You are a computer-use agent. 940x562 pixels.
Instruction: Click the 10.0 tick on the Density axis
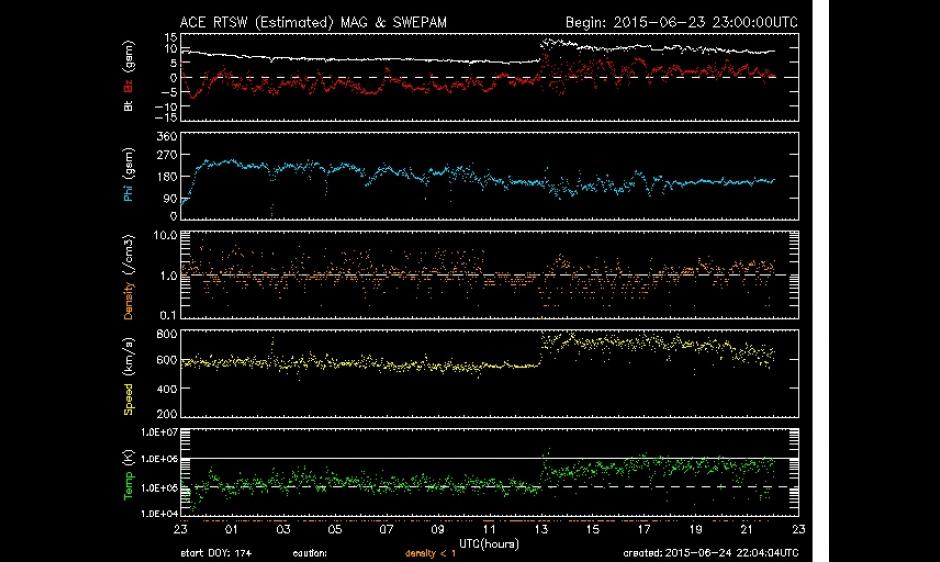click(163, 235)
